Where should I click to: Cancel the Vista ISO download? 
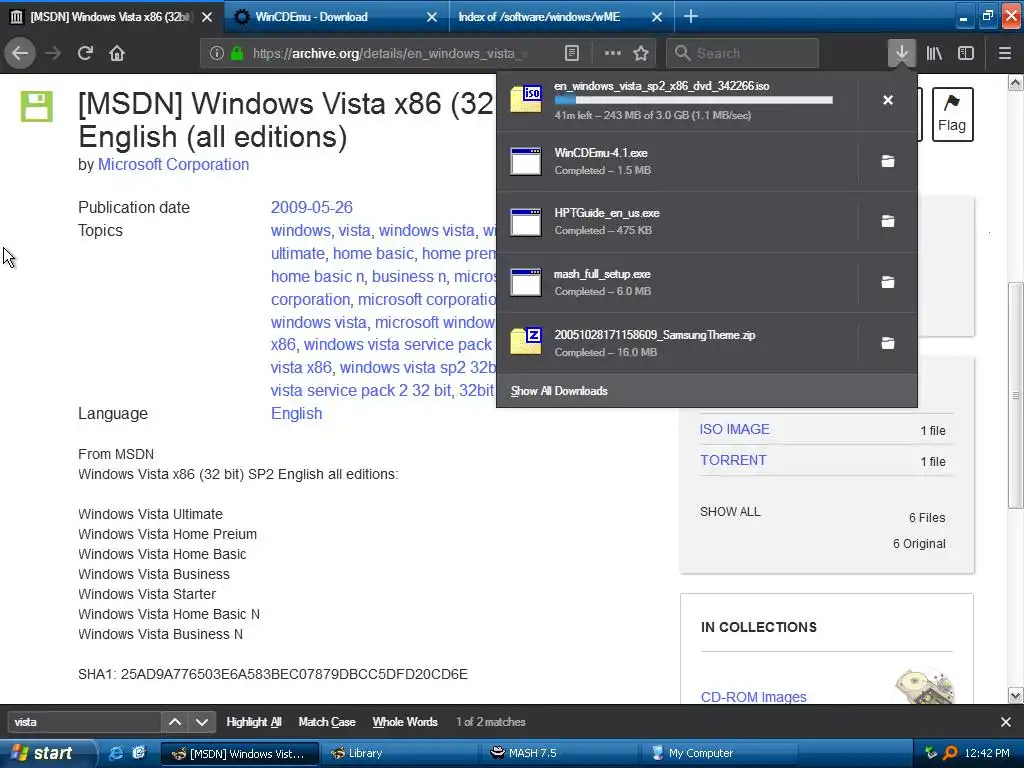[888, 100]
